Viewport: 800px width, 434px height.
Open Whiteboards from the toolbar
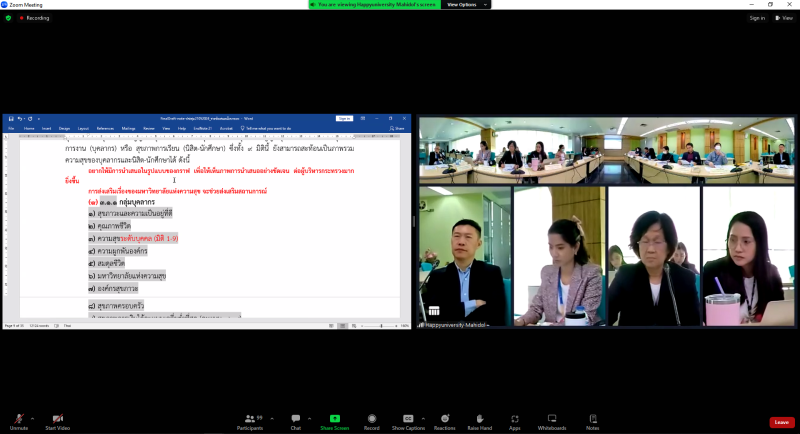coord(552,422)
